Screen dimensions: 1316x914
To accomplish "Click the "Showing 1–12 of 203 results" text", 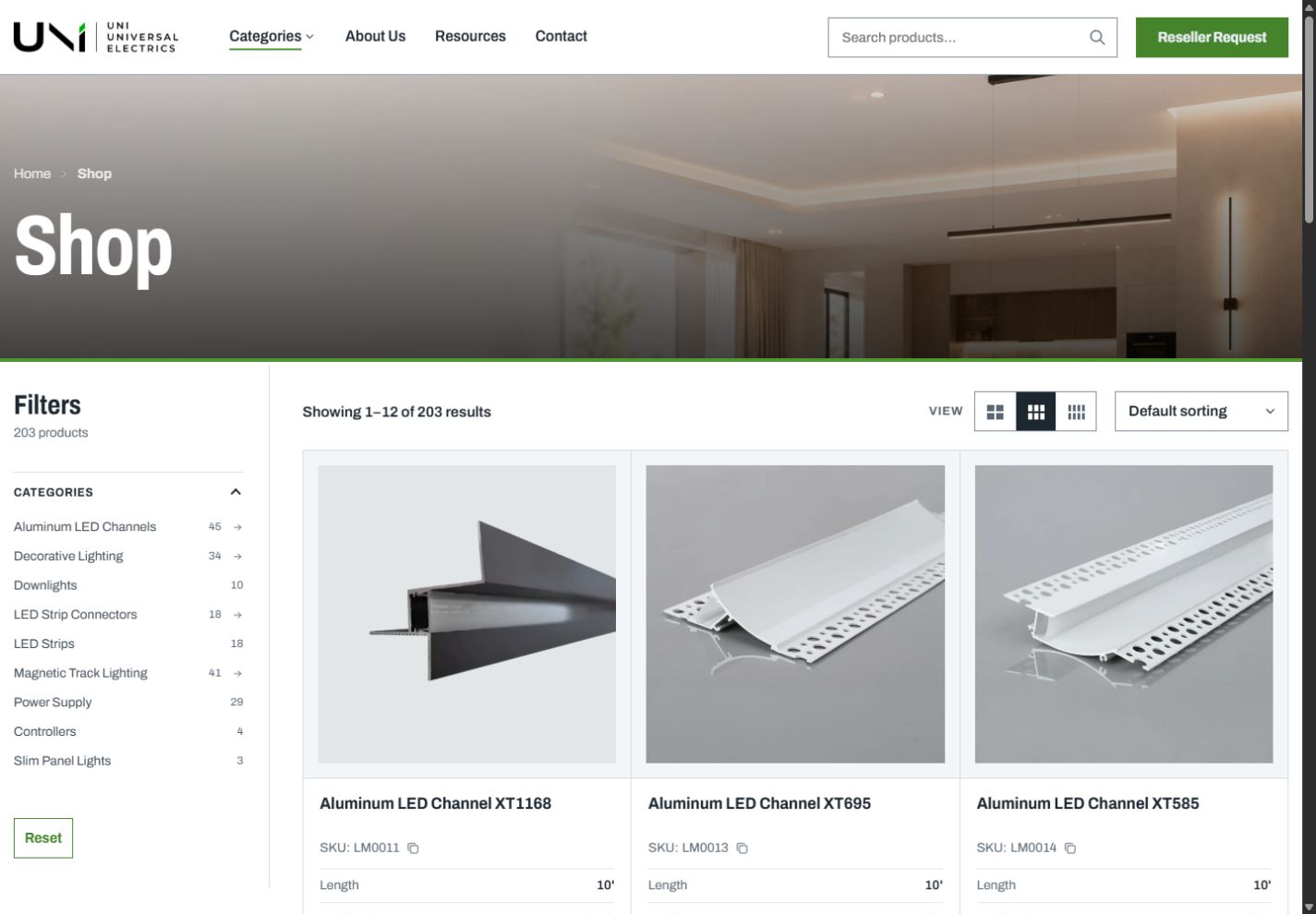I will (397, 413).
